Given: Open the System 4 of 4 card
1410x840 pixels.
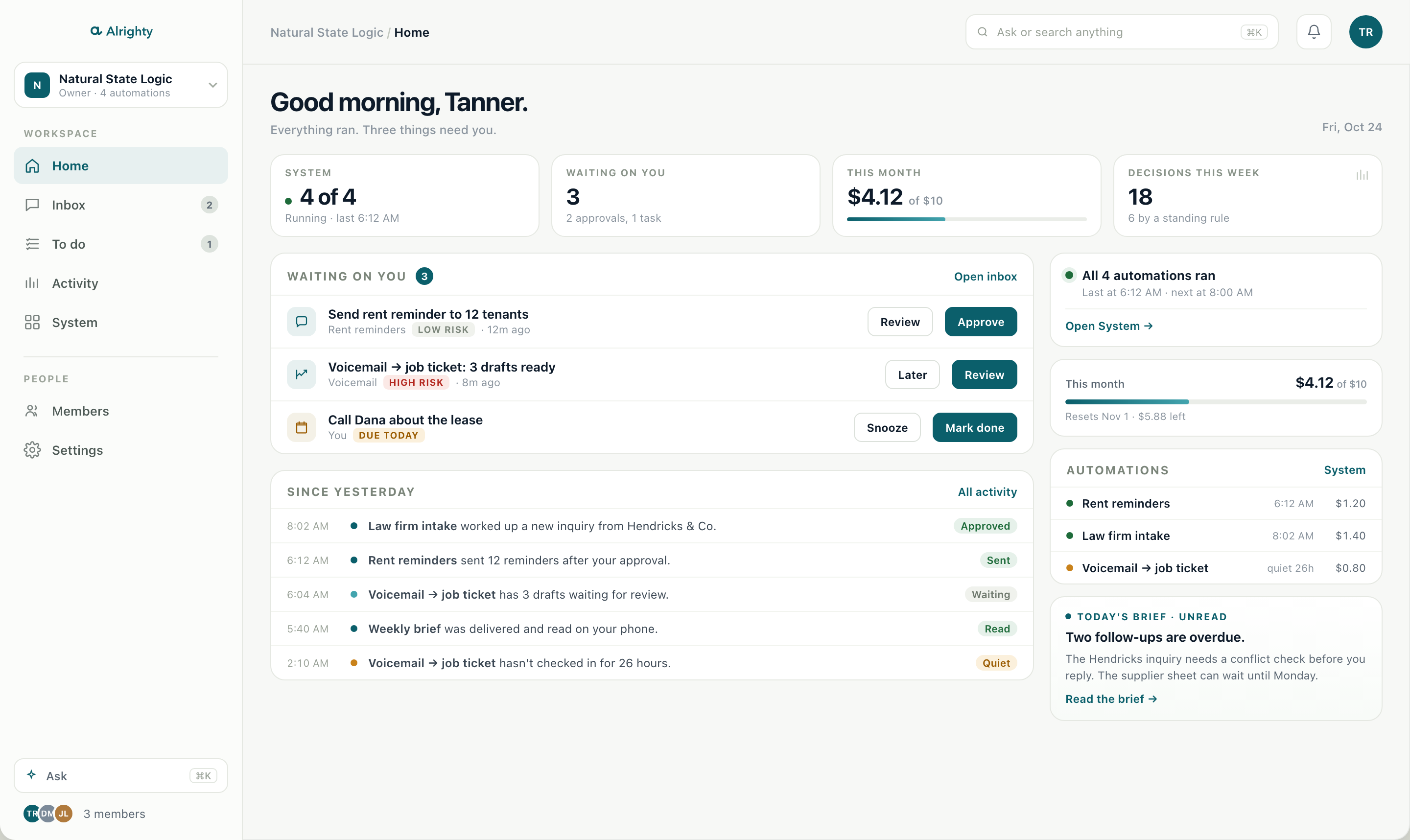Looking at the screenshot, I should [x=404, y=195].
